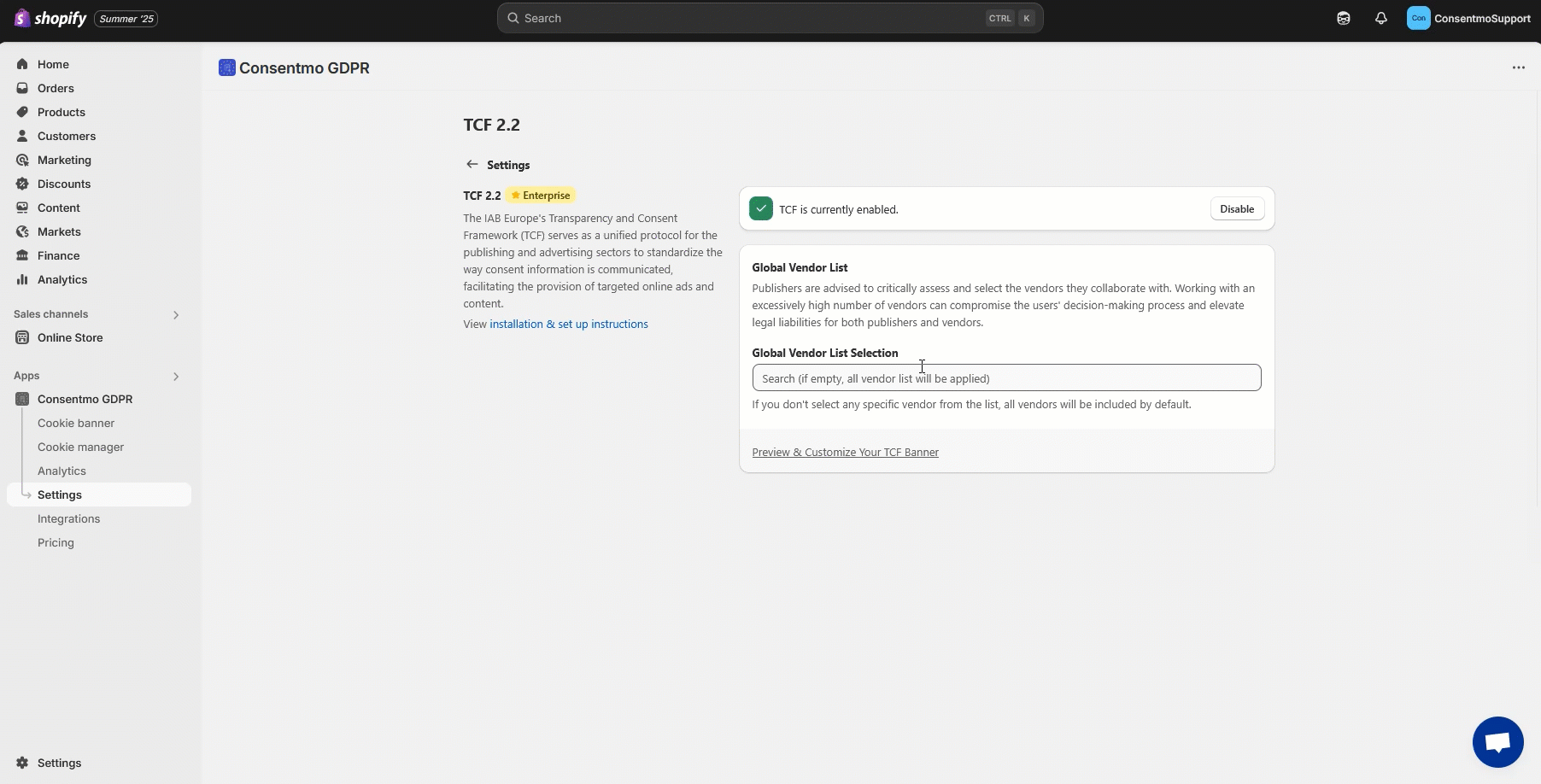Open Integrations submenu item
Image resolution: width=1541 pixels, height=784 pixels.
(68, 518)
